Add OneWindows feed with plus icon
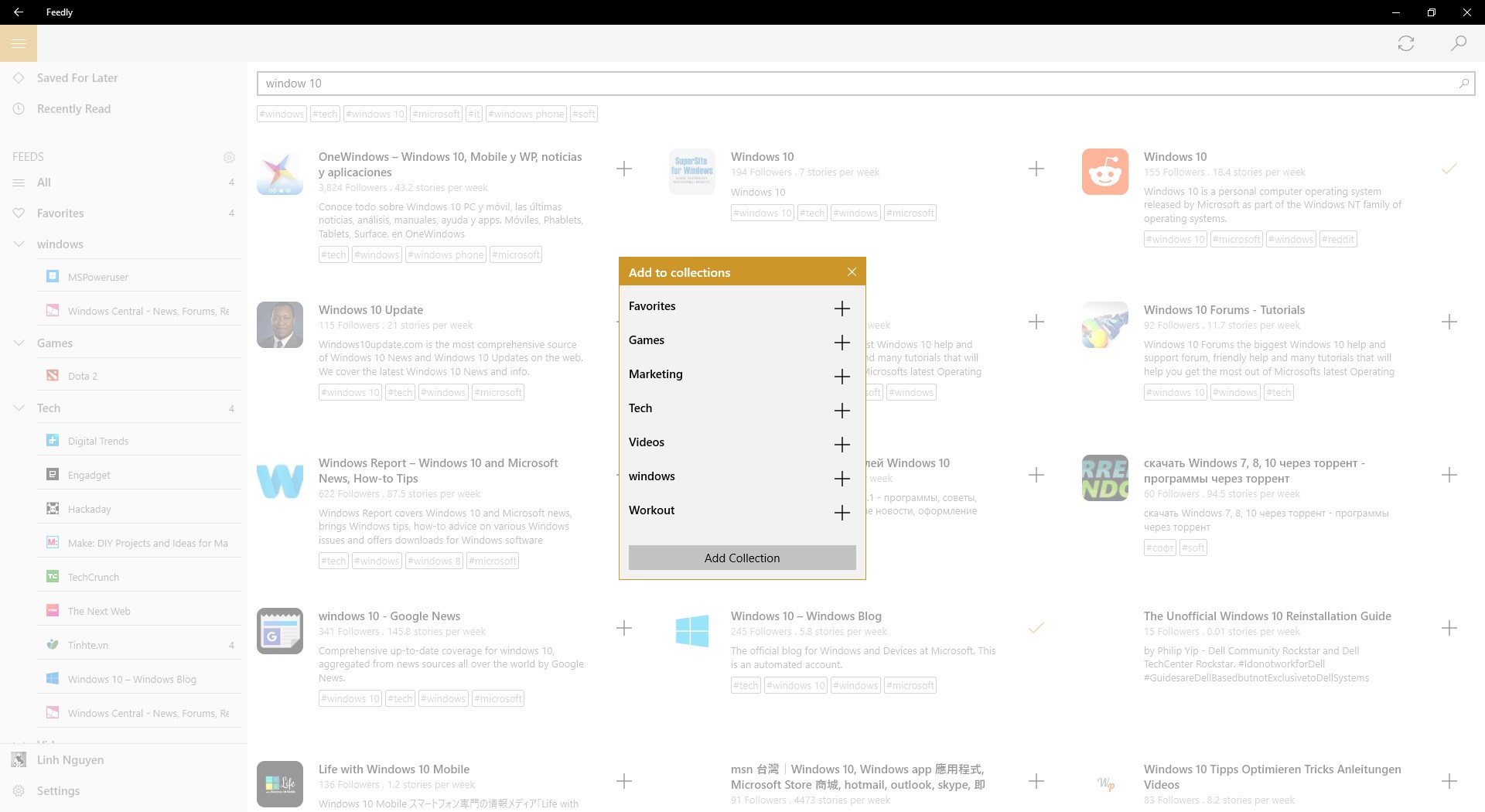Viewport: 1485px width, 812px height. point(624,169)
